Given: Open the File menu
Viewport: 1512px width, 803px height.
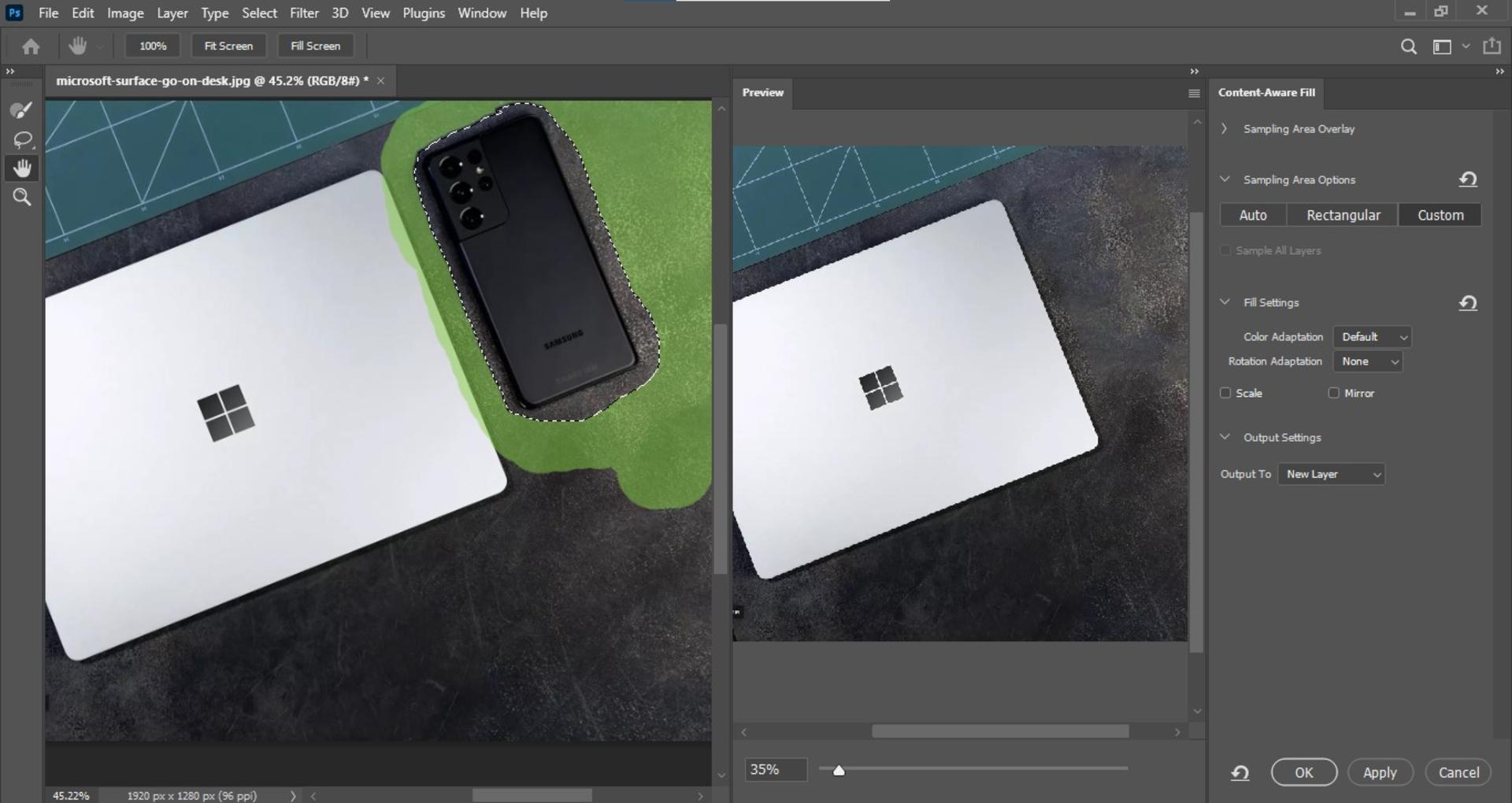Looking at the screenshot, I should [x=49, y=13].
